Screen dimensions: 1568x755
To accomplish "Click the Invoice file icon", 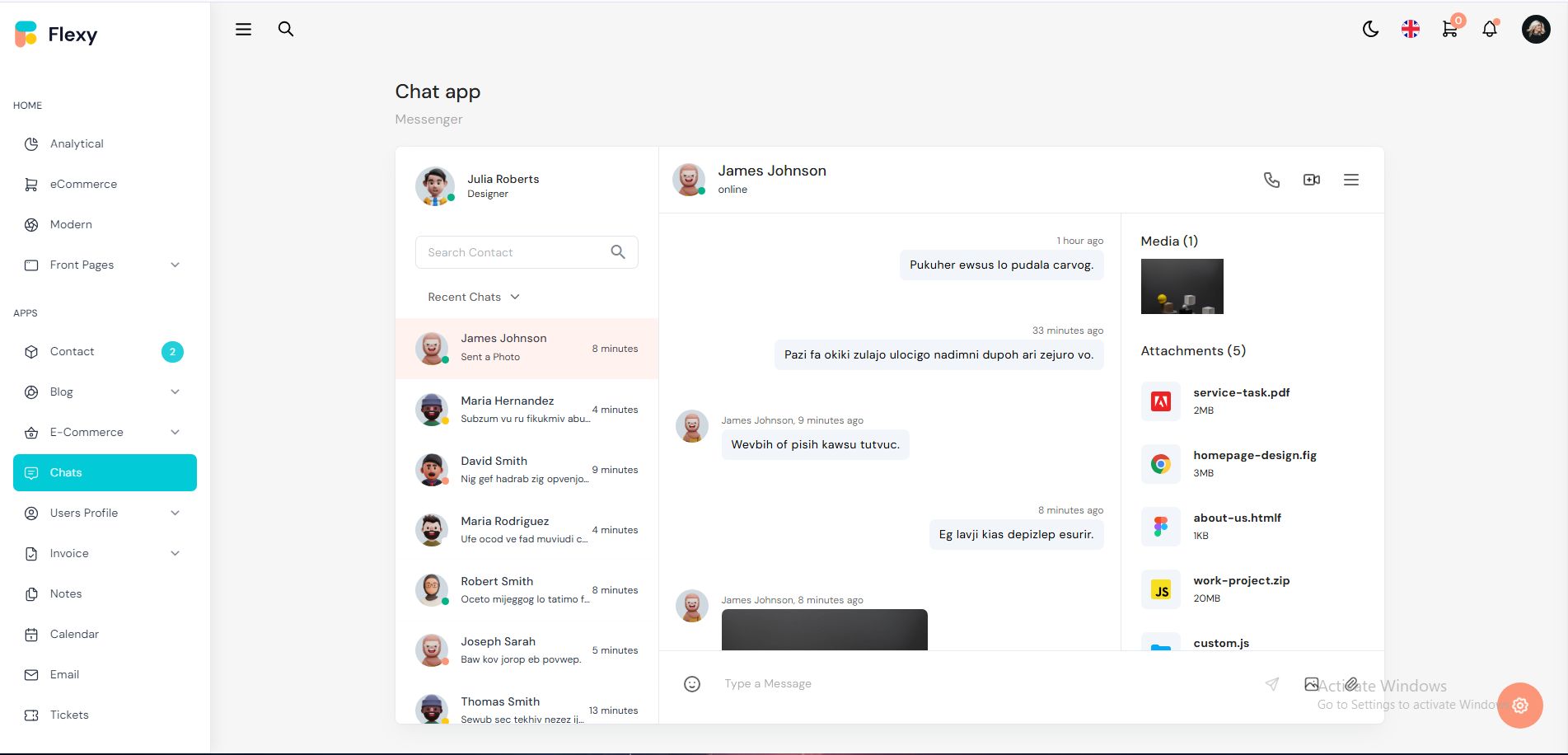I will (31, 554).
